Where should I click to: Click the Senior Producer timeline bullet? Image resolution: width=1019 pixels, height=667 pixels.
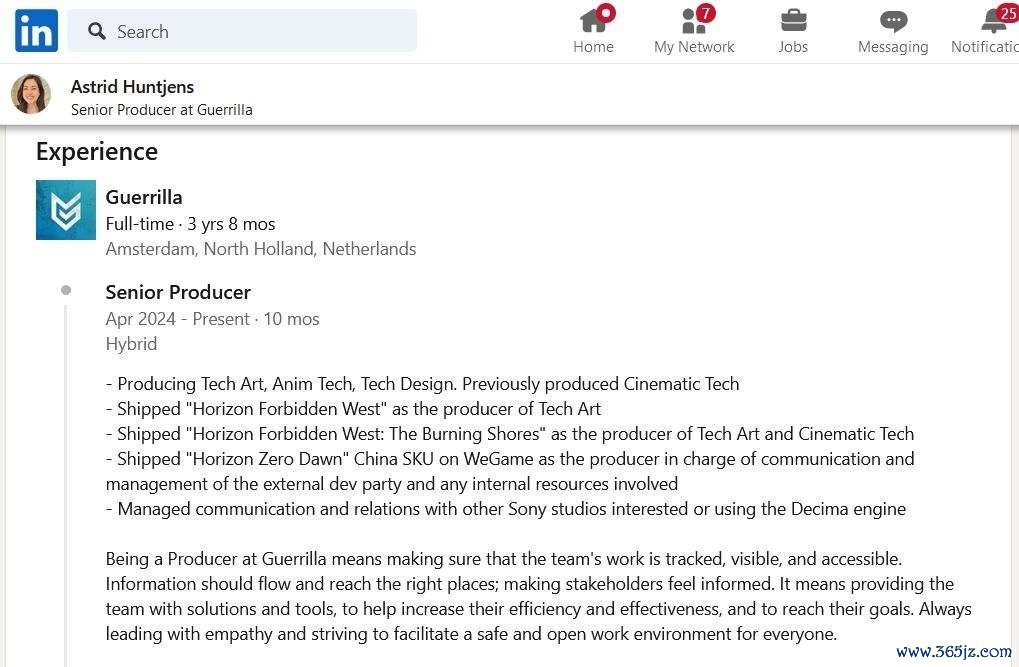[x=66, y=290]
